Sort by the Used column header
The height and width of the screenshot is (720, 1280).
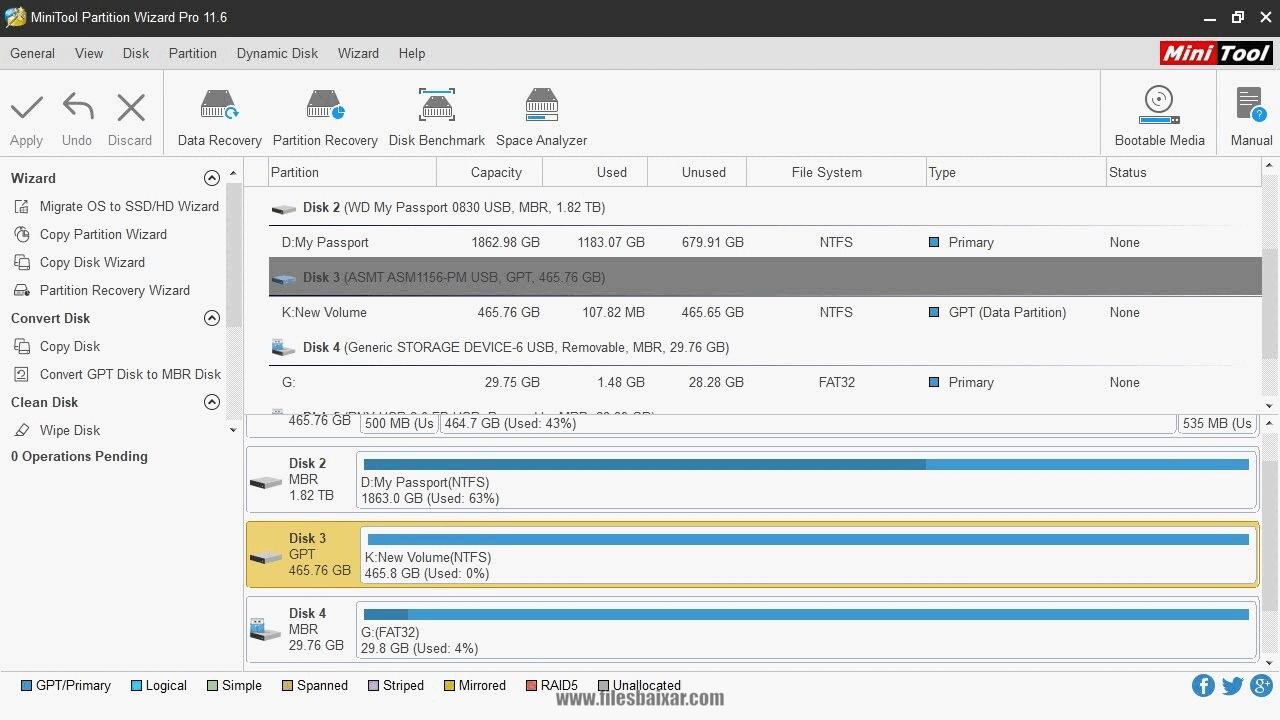(x=595, y=172)
